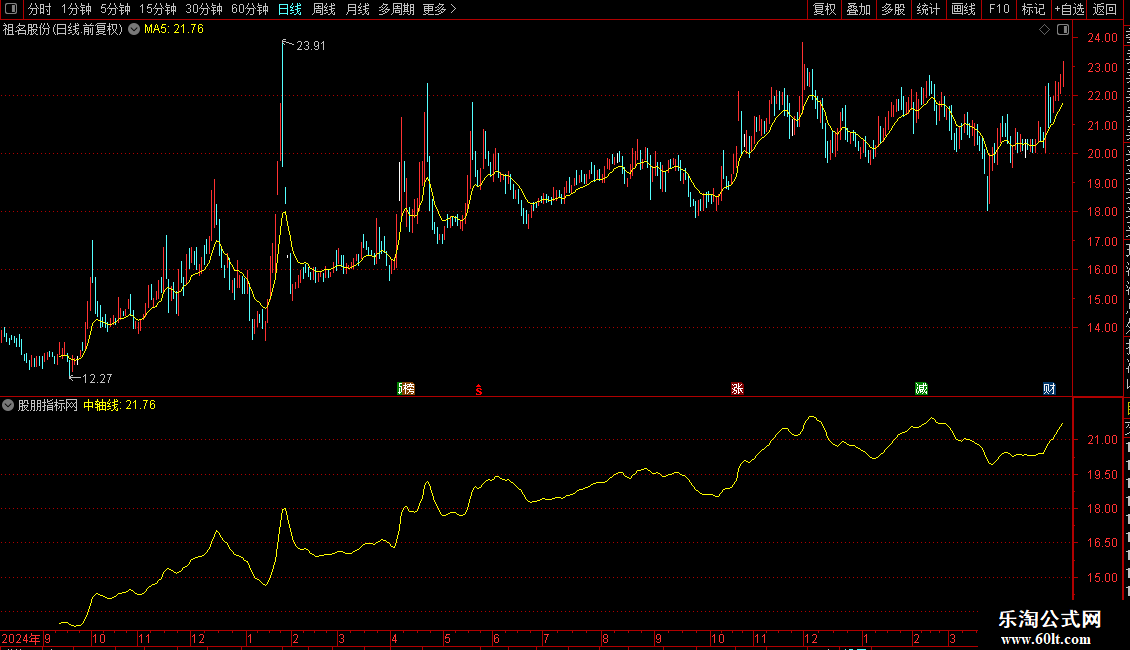Select the 15分钟 period

tap(157, 9)
